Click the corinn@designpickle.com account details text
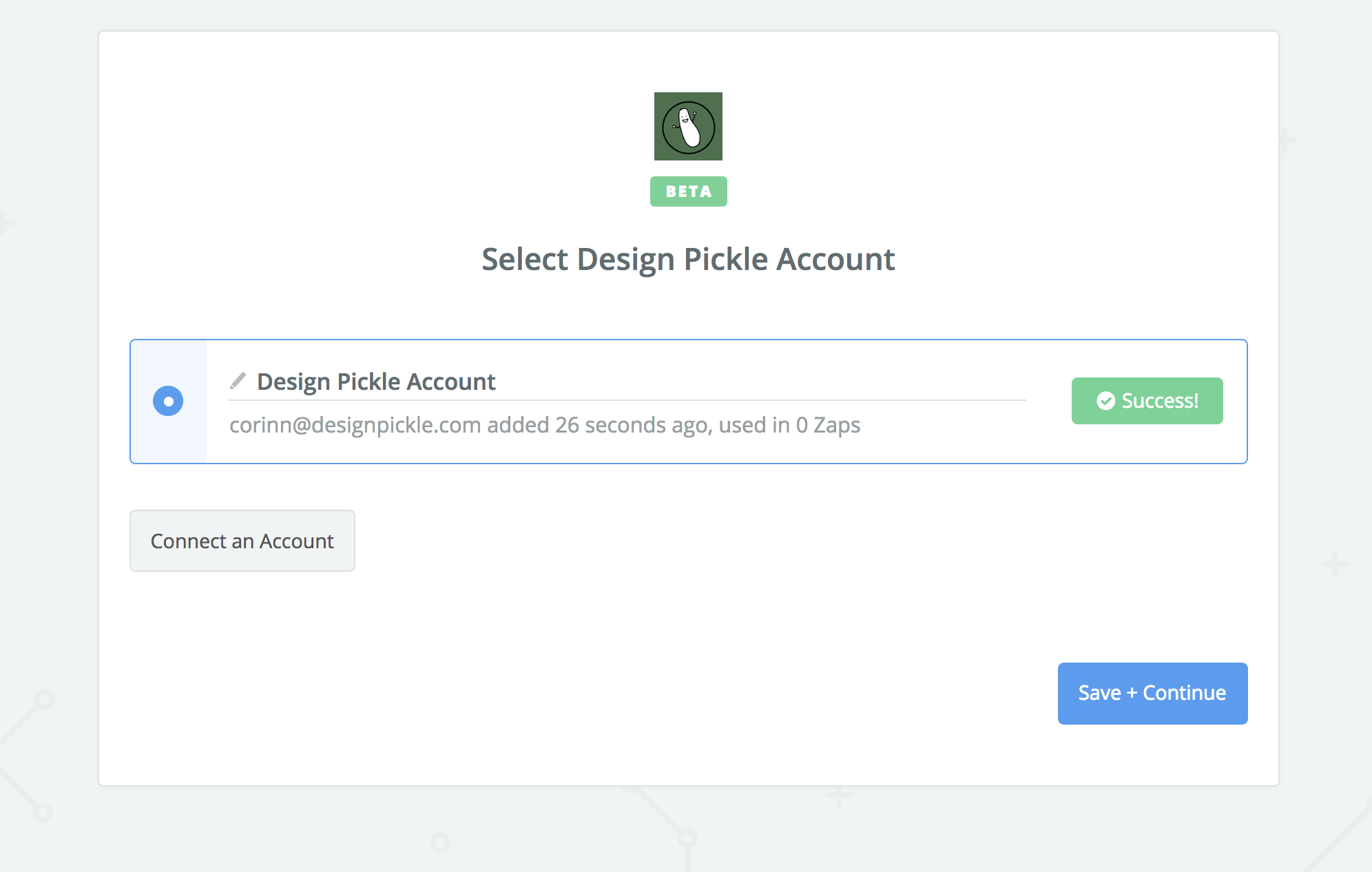 [x=545, y=425]
